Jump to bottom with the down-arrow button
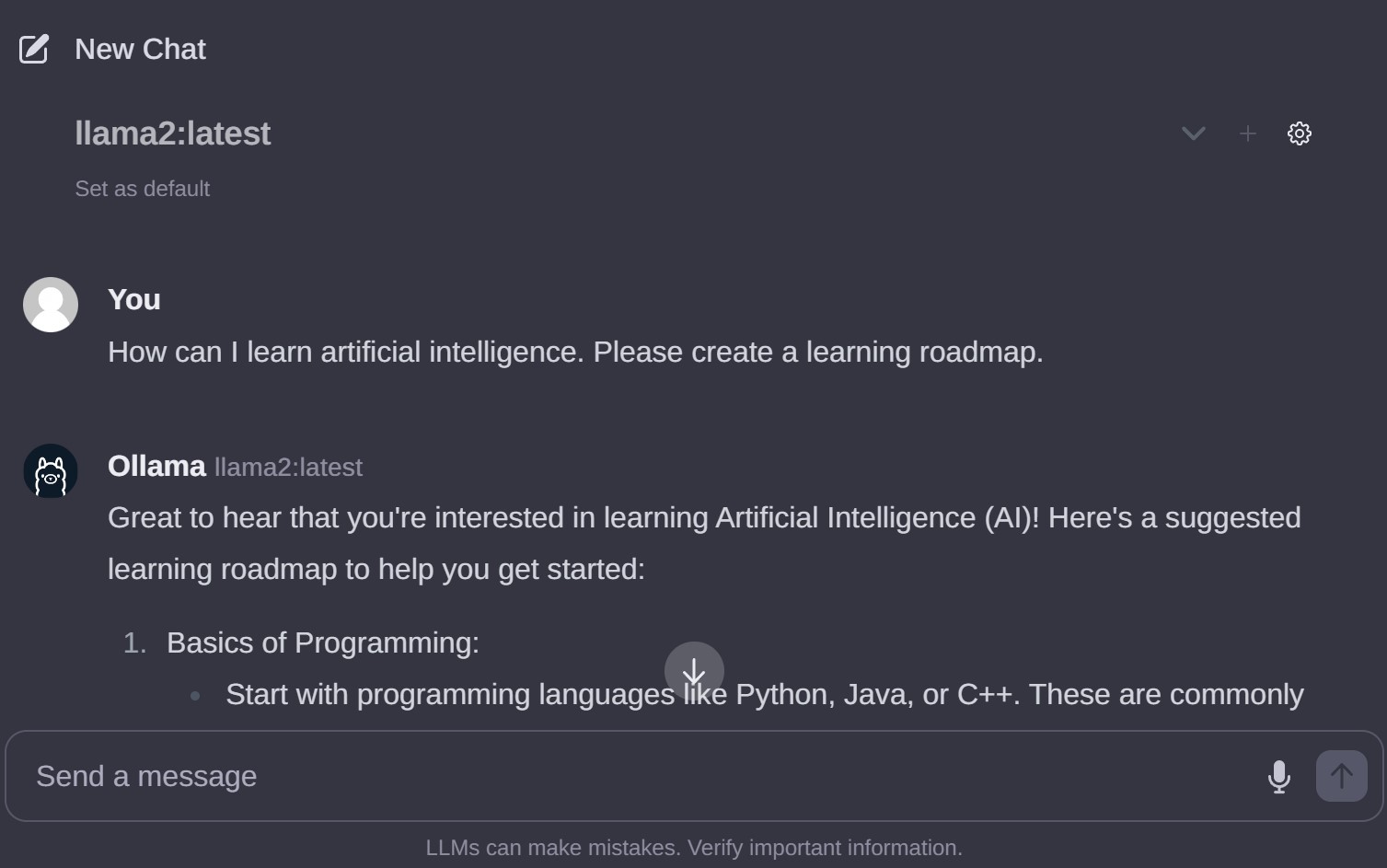 click(694, 671)
